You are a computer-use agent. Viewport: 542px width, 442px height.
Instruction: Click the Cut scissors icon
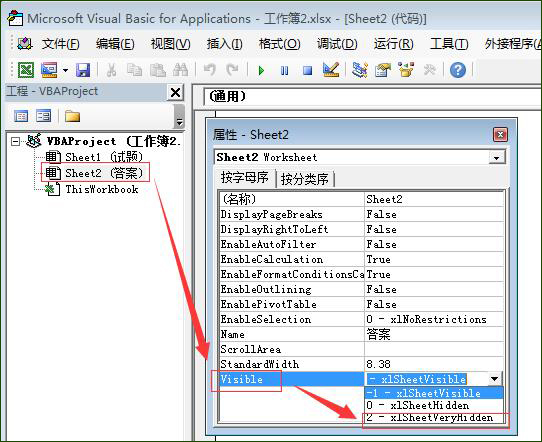(111, 70)
